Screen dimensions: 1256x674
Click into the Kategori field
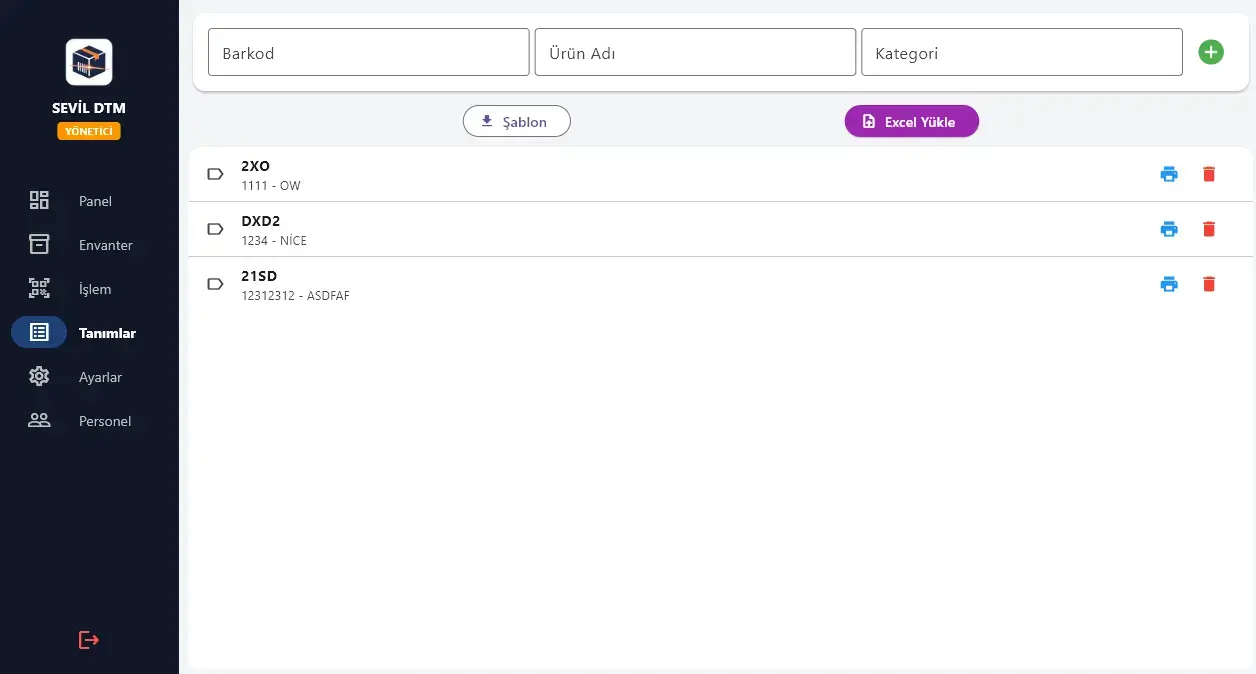pyautogui.click(x=1021, y=53)
